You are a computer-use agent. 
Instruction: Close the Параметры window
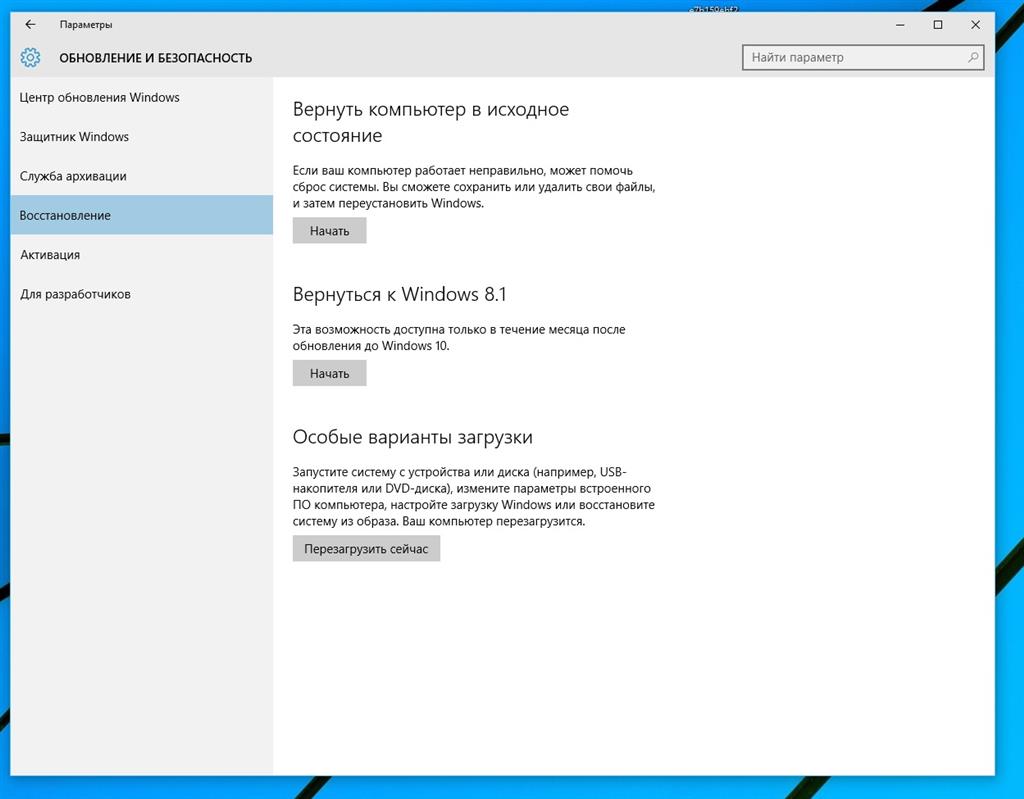point(976,25)
